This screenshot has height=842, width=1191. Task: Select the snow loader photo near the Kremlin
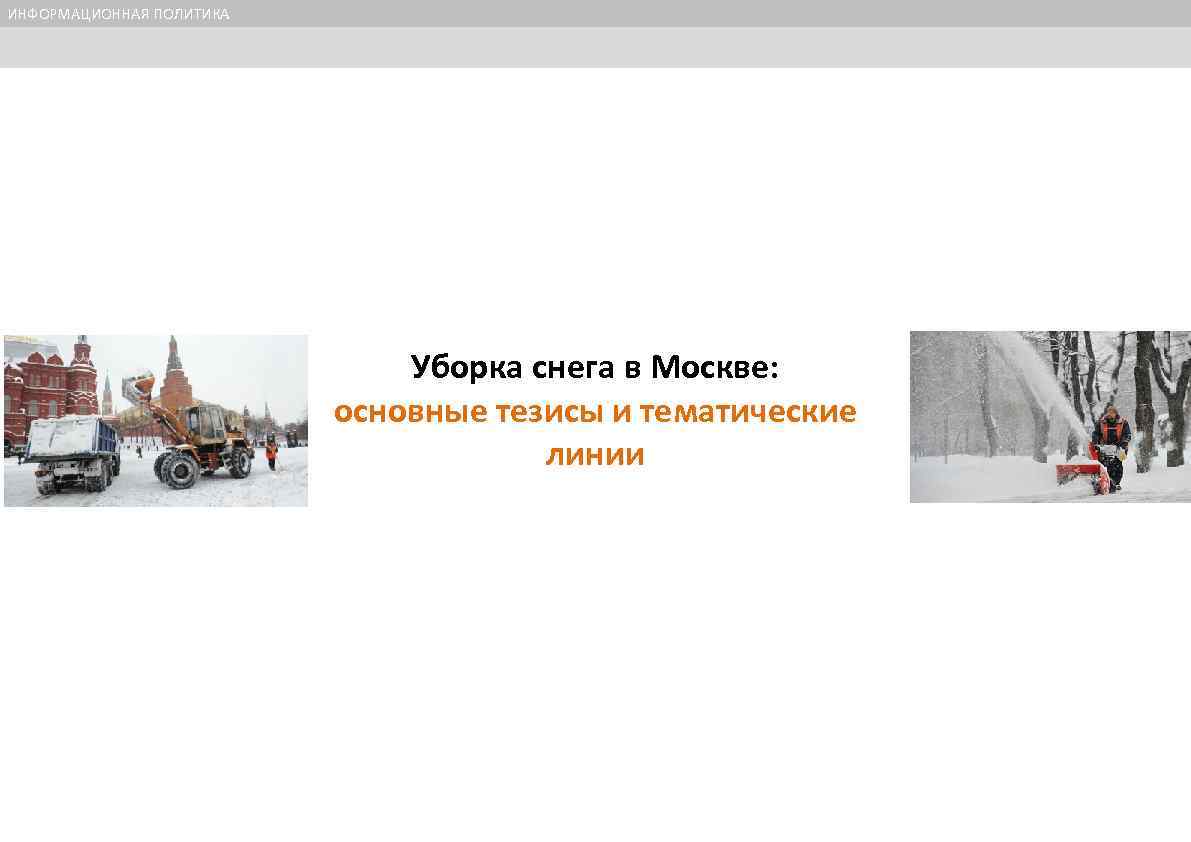point(156,421)
